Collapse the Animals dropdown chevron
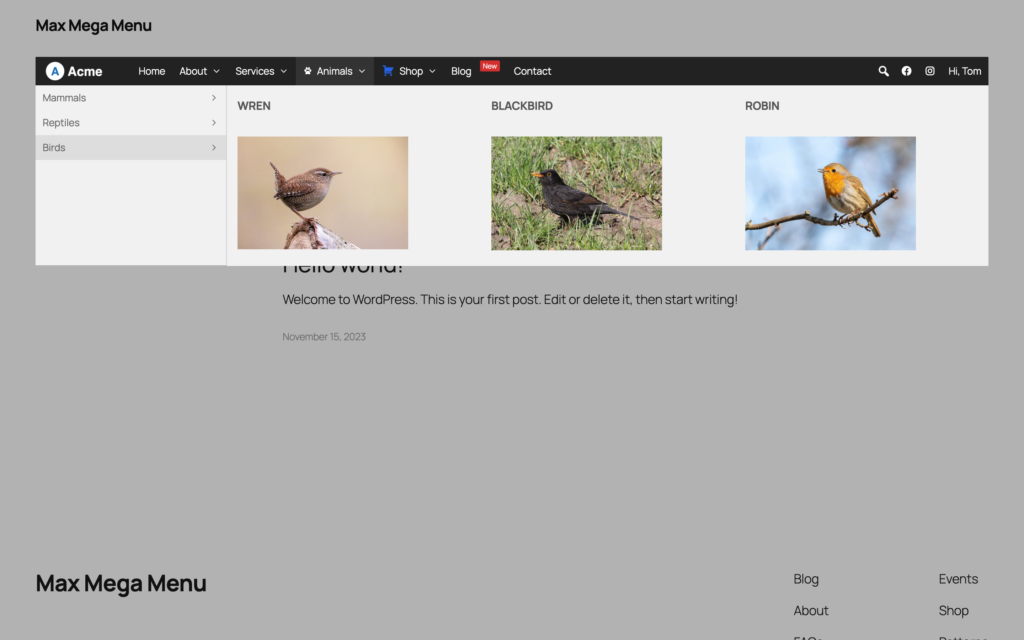The width and height of the screenshot is (1024, 640). (x=362, y=71)
